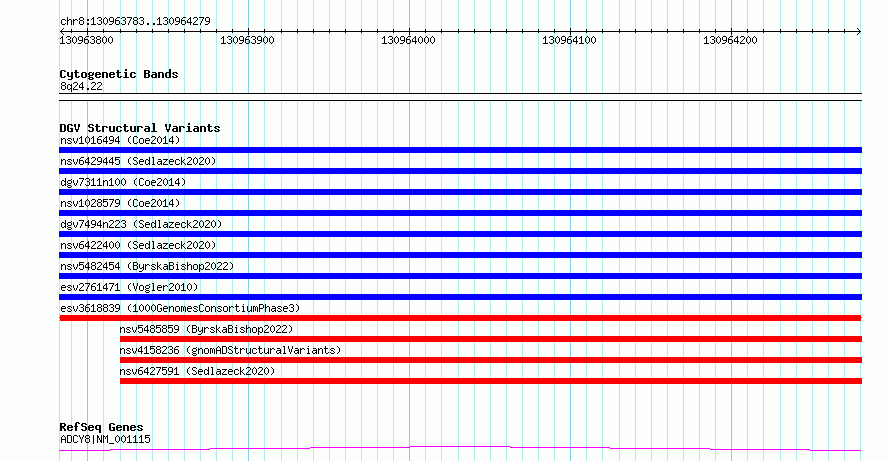This screenshot has width=890, height=461.
Task: Select the blue bar for nsv1016494
Action: tap(460, 150)
